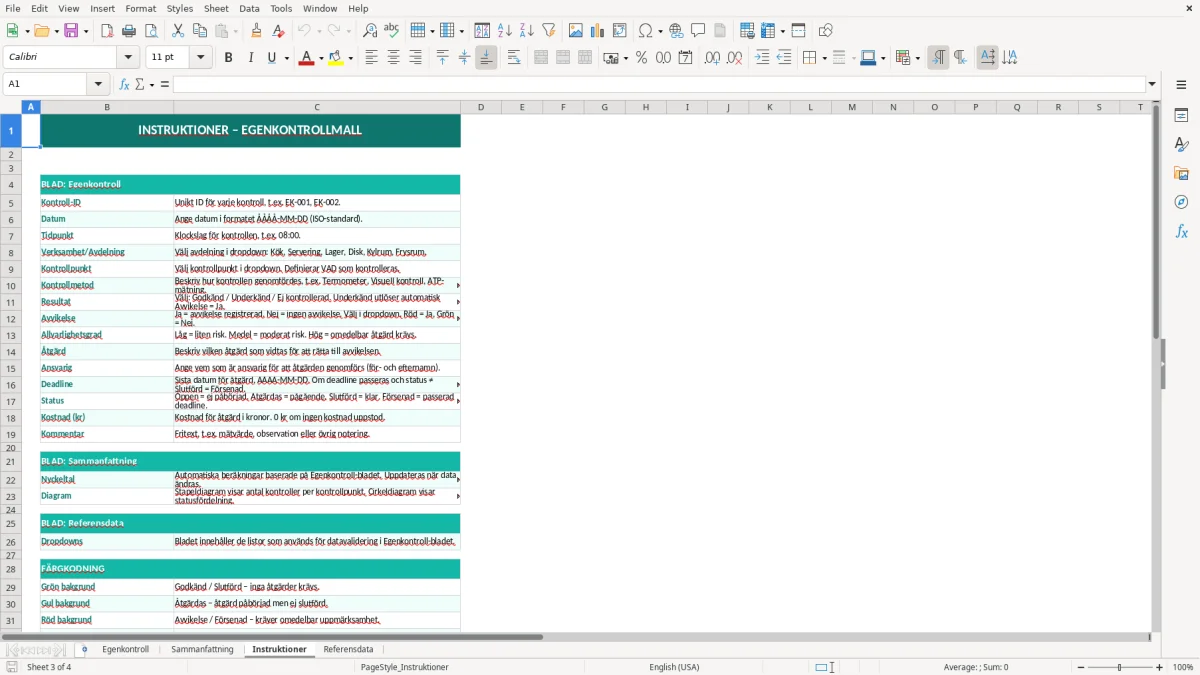Open Find and Replace icon

370,31
